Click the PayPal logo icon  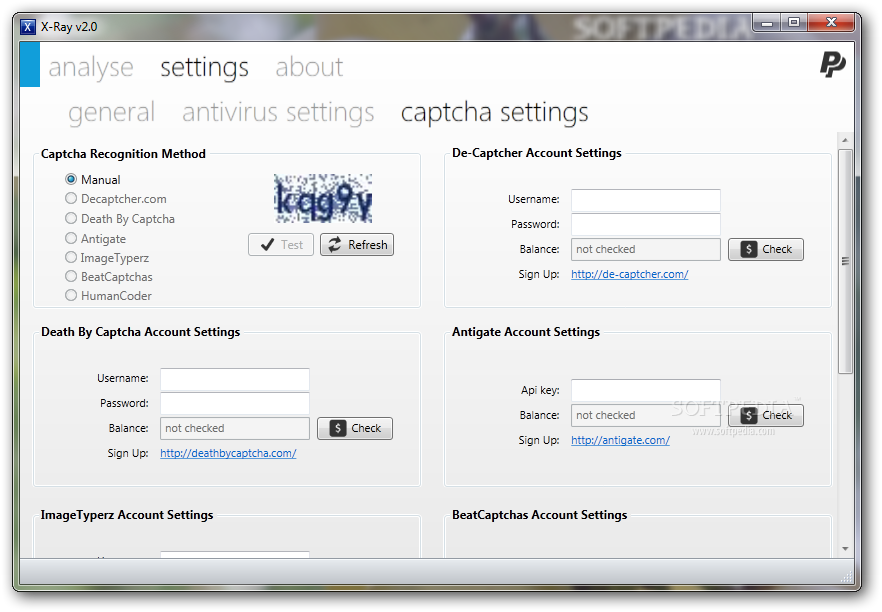pyautogui.click(x=832, y=65)
